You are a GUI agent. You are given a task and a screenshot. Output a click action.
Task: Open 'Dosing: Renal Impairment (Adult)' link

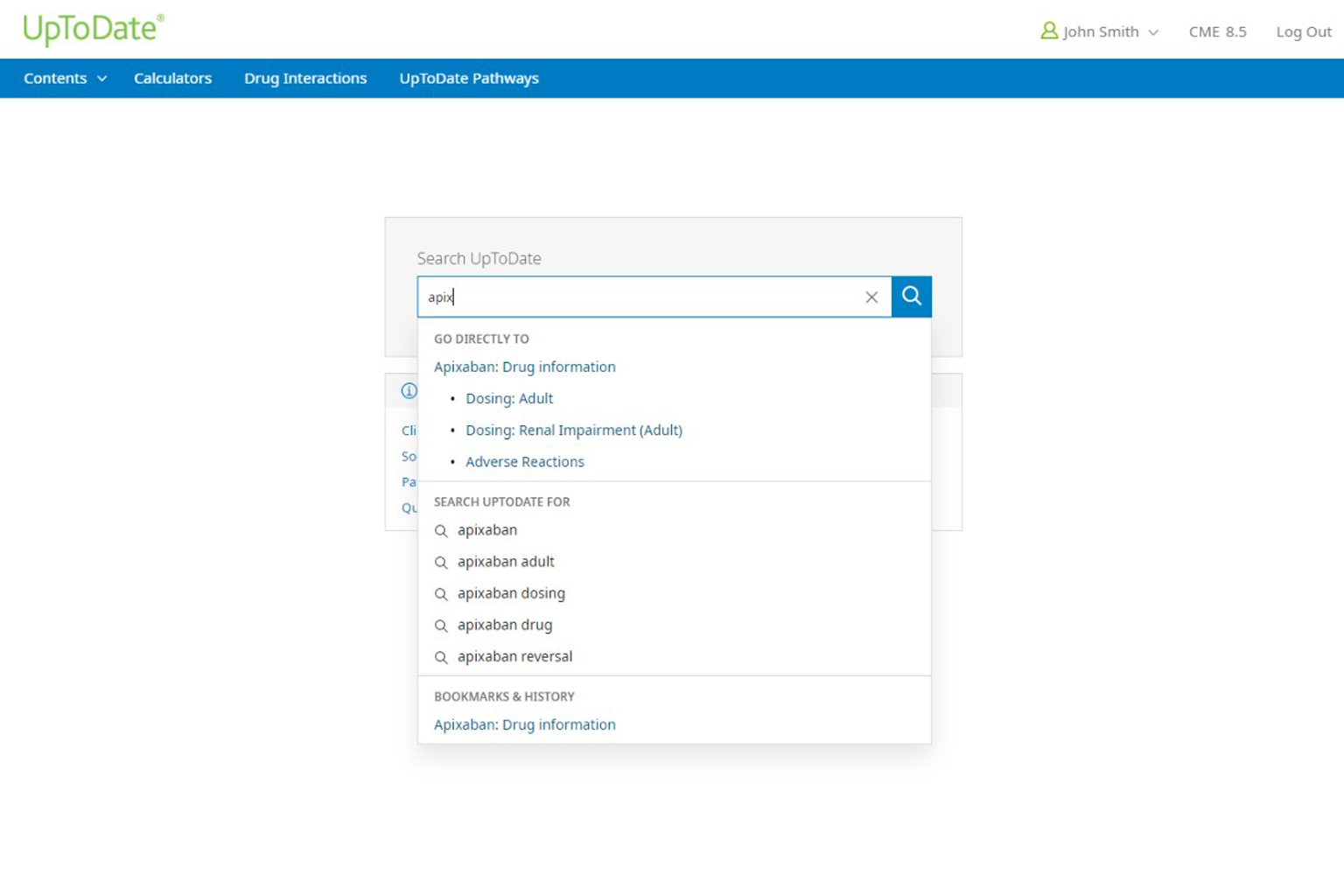573,430
